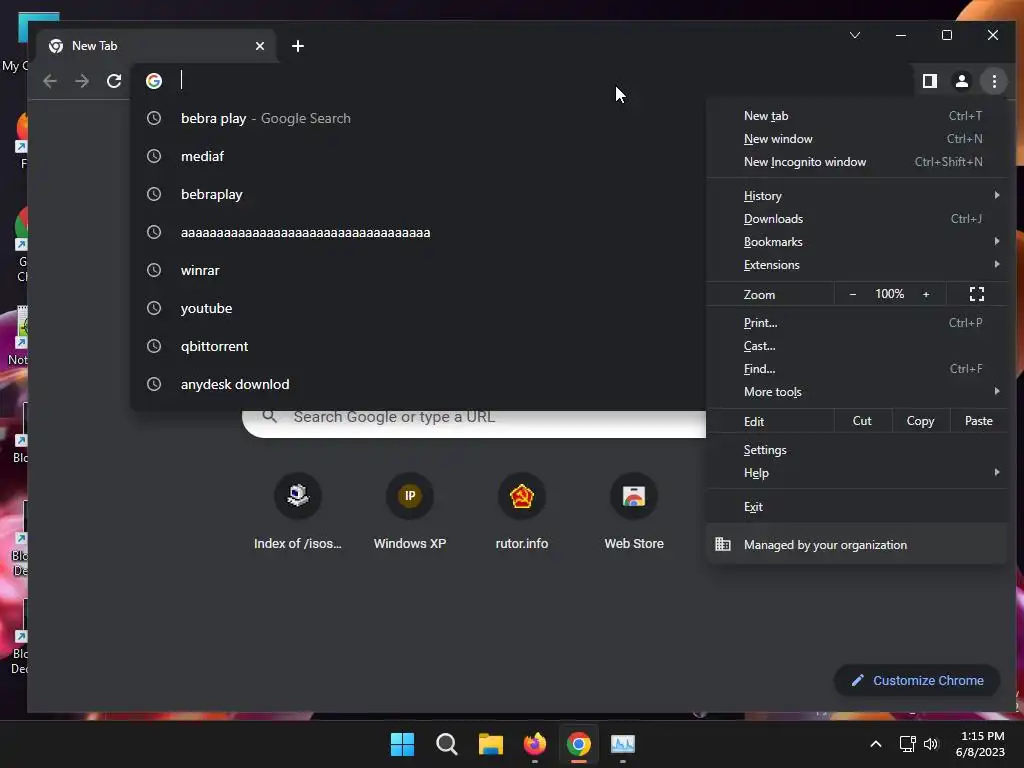Expand the Extensions submenu

856,265
